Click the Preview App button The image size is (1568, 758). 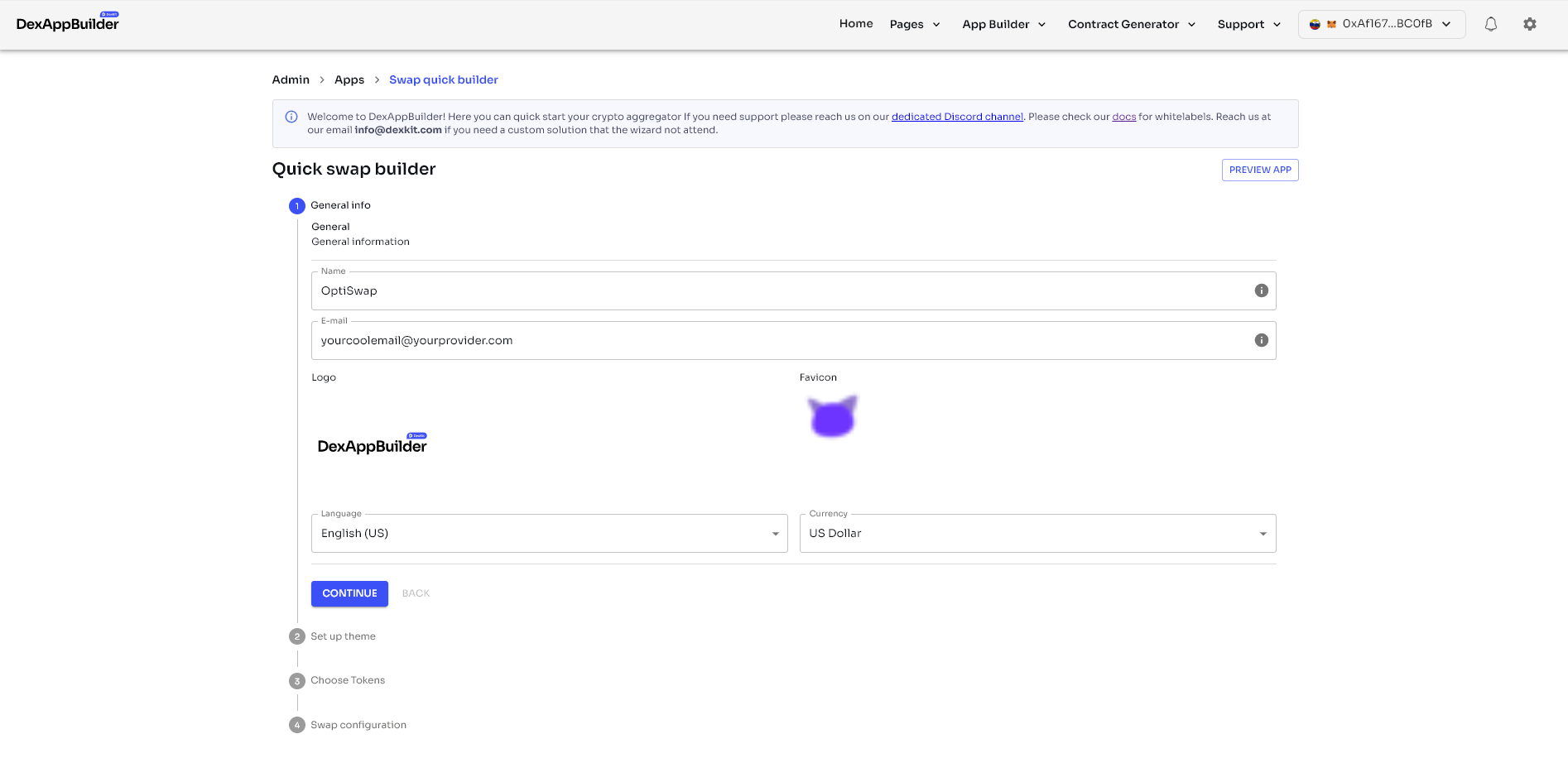click(1259, 170)
